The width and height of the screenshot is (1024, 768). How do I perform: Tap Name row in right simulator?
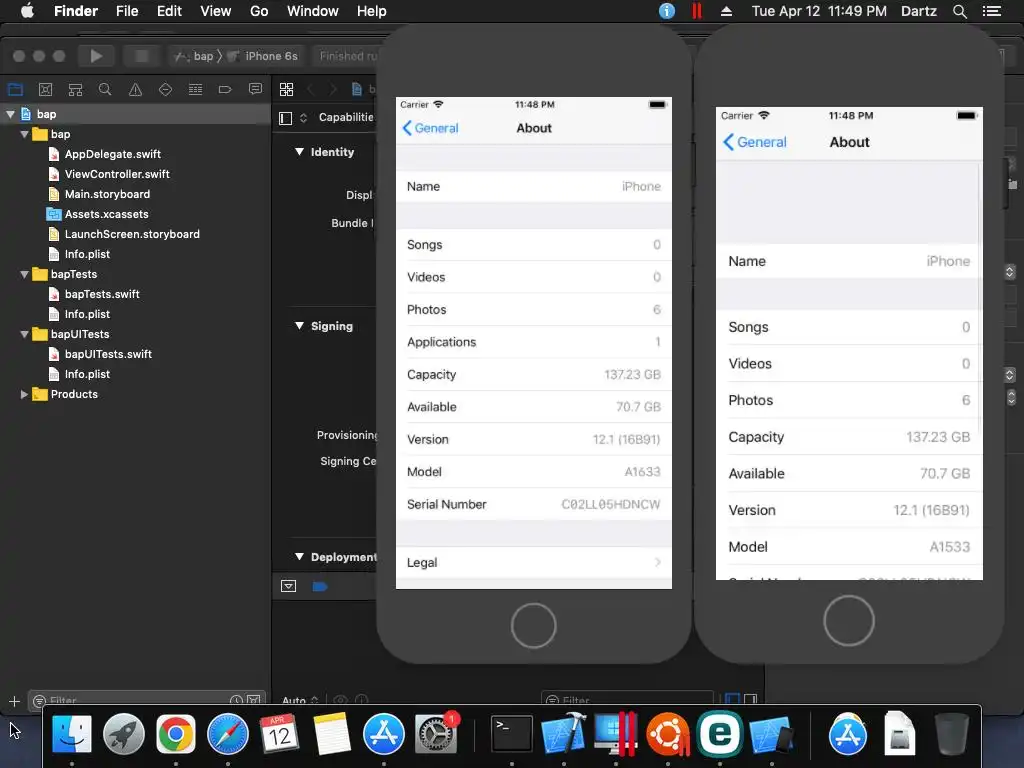pyautogui.click(x=849, y=261)
